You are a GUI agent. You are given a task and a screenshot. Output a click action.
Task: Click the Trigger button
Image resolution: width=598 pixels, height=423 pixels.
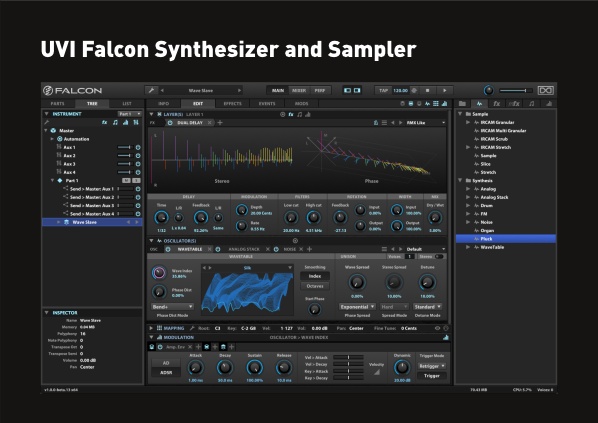coord(432,376)
